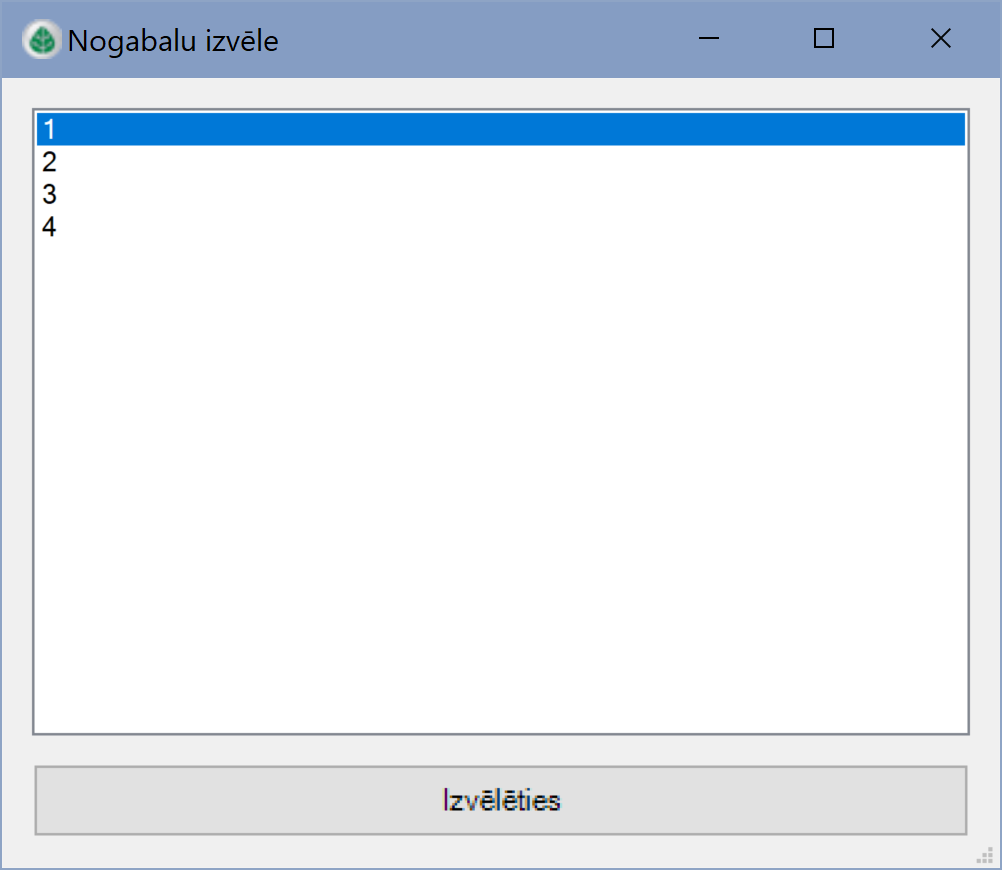Confirm selection with the Izvēlēties button
1002x870 pixels.
[x=500, y=800]
